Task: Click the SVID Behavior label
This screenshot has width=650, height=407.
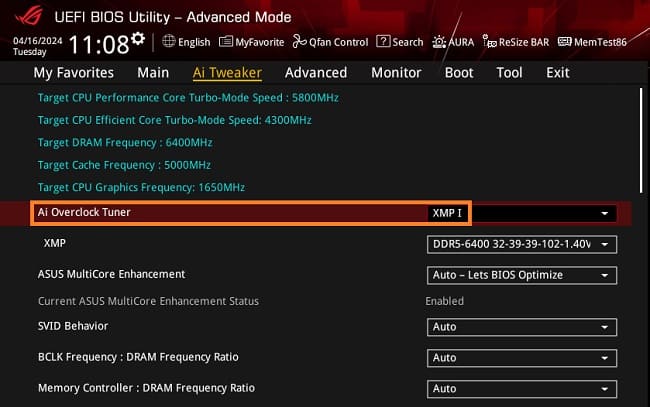Action: click(73, 326)
